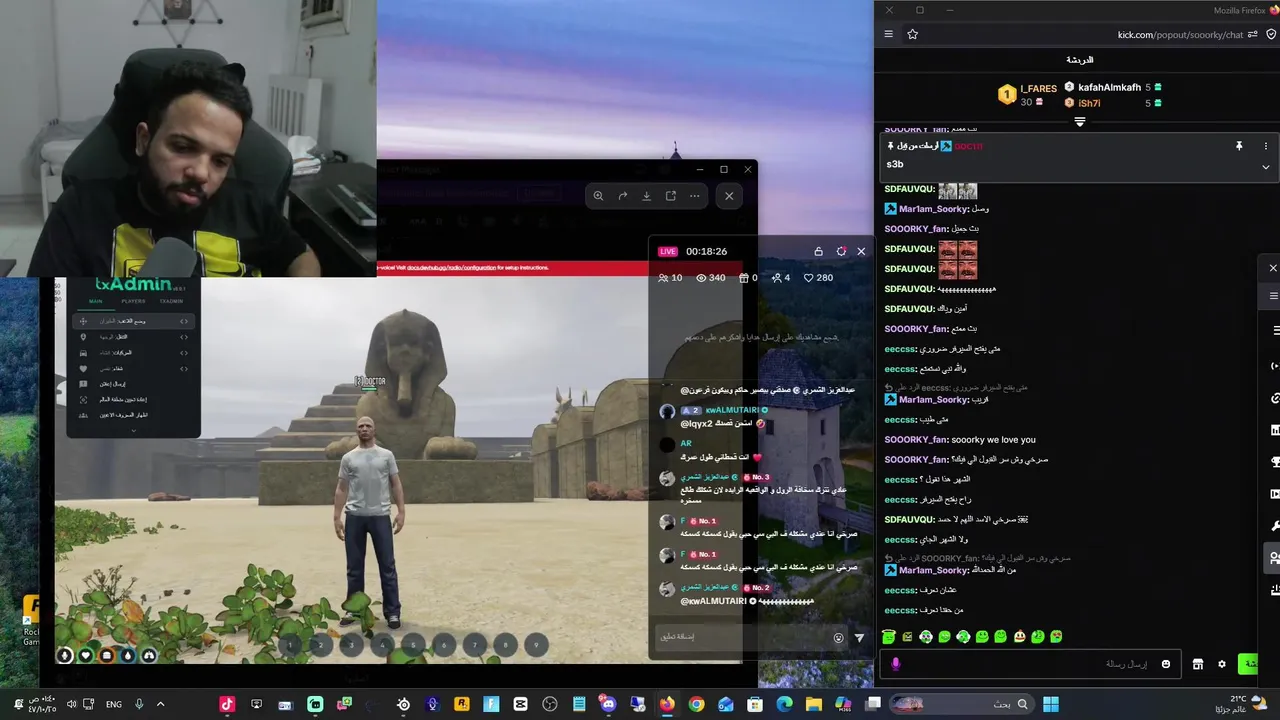Open Firefox from the taskbar
The width and height of the screenshot is (1280, 720).
667,704
